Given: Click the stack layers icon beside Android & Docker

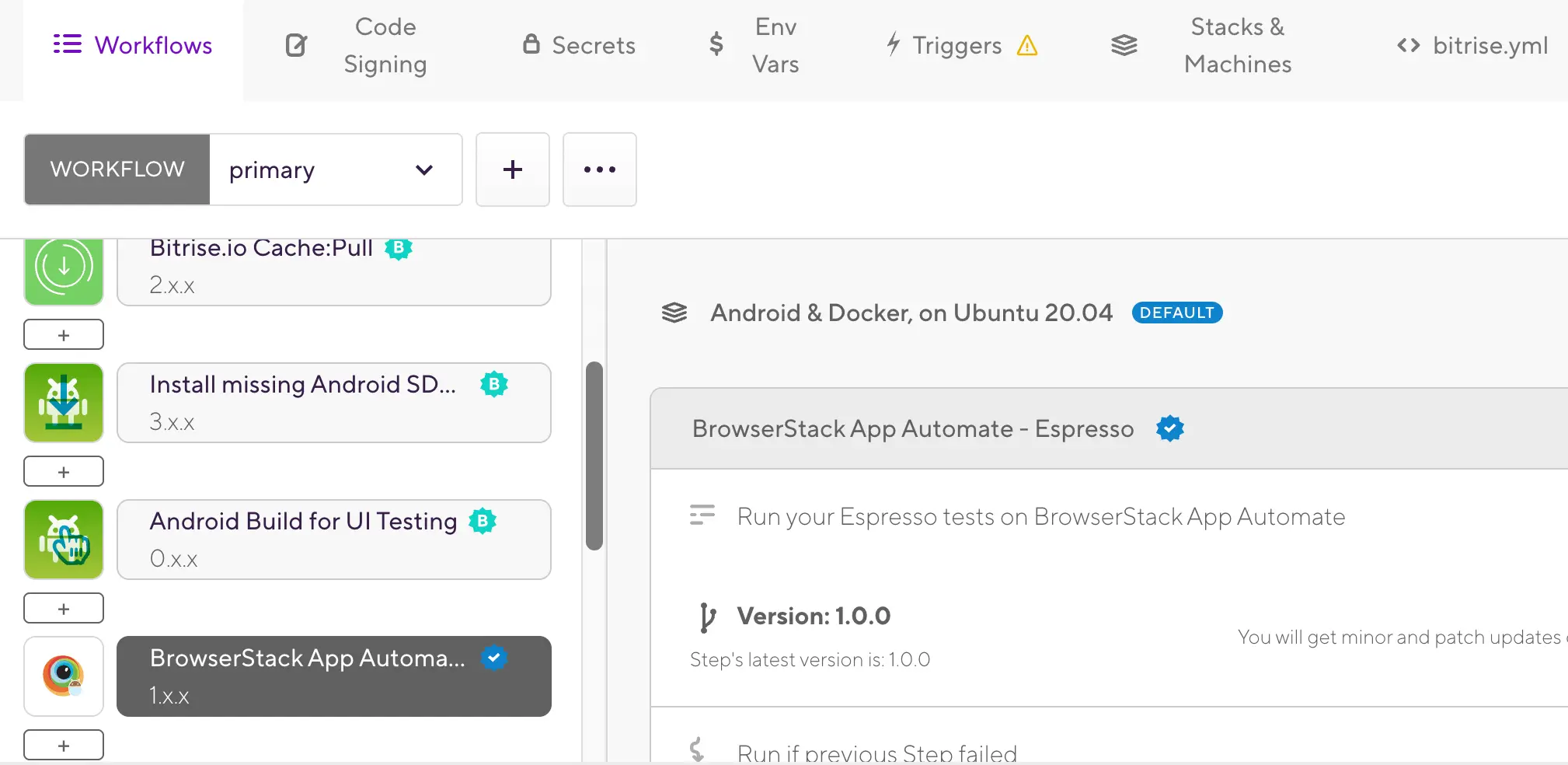Looking at the screenshot, I should click(674, 313).
